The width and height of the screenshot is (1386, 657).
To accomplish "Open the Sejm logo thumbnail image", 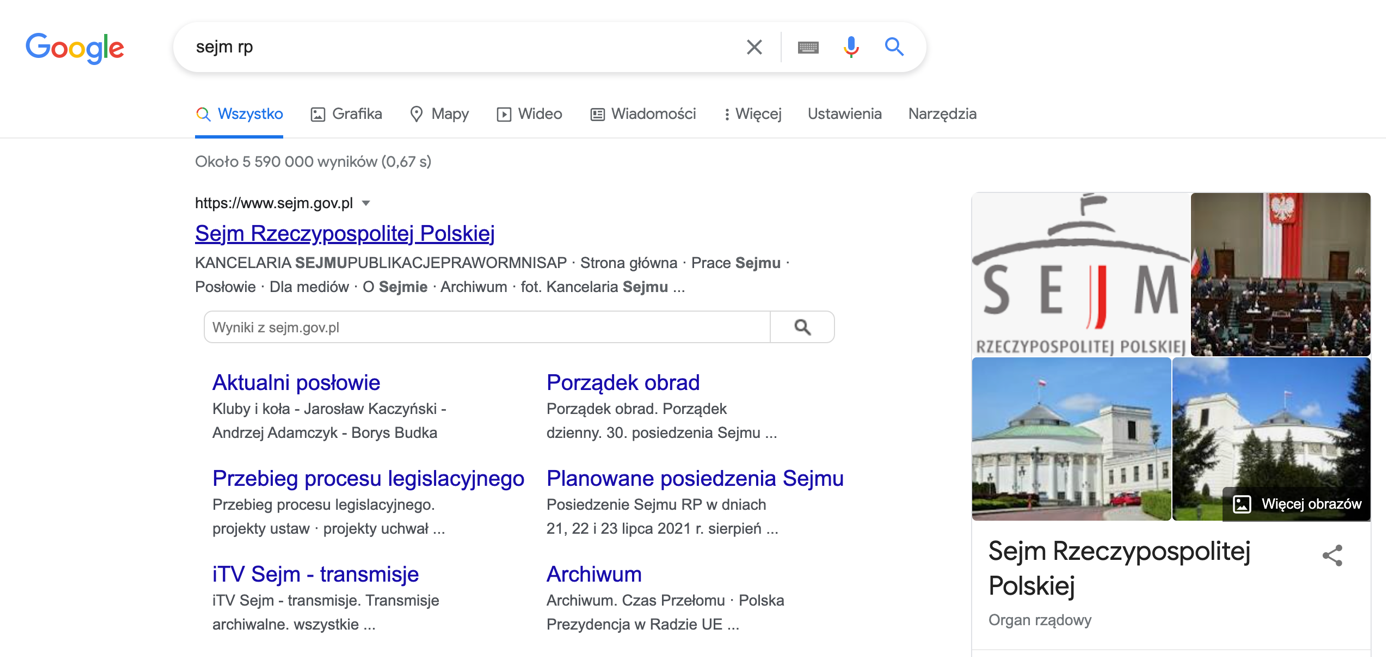I will click(1080, 274).
